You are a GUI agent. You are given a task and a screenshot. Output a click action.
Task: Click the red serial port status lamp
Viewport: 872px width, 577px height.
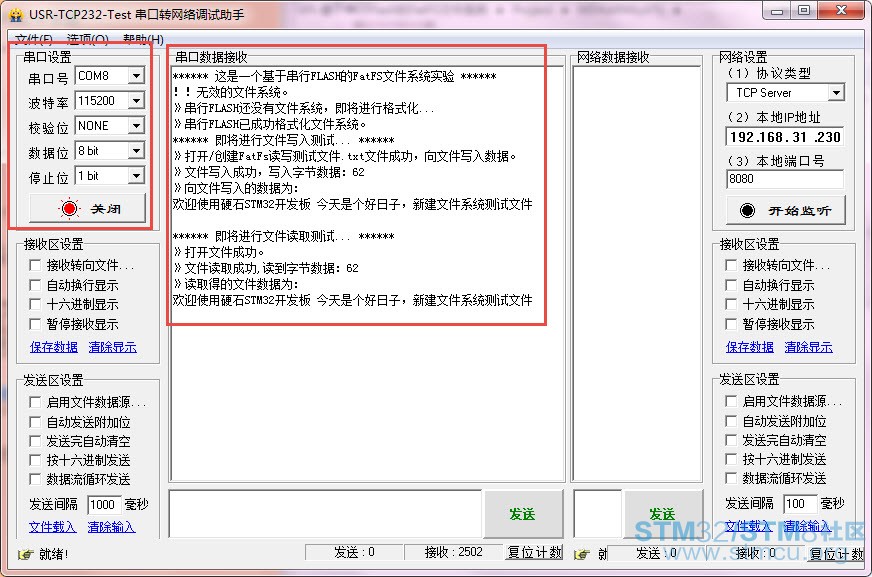click(x=70, y=208)
